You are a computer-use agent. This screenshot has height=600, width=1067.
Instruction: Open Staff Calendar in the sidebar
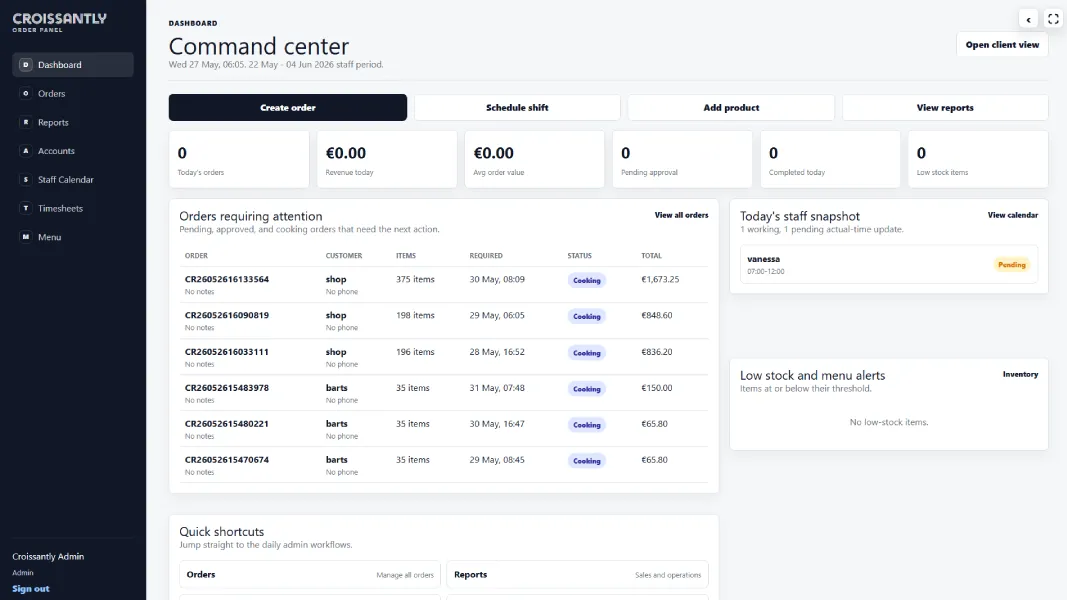(73, 180)
